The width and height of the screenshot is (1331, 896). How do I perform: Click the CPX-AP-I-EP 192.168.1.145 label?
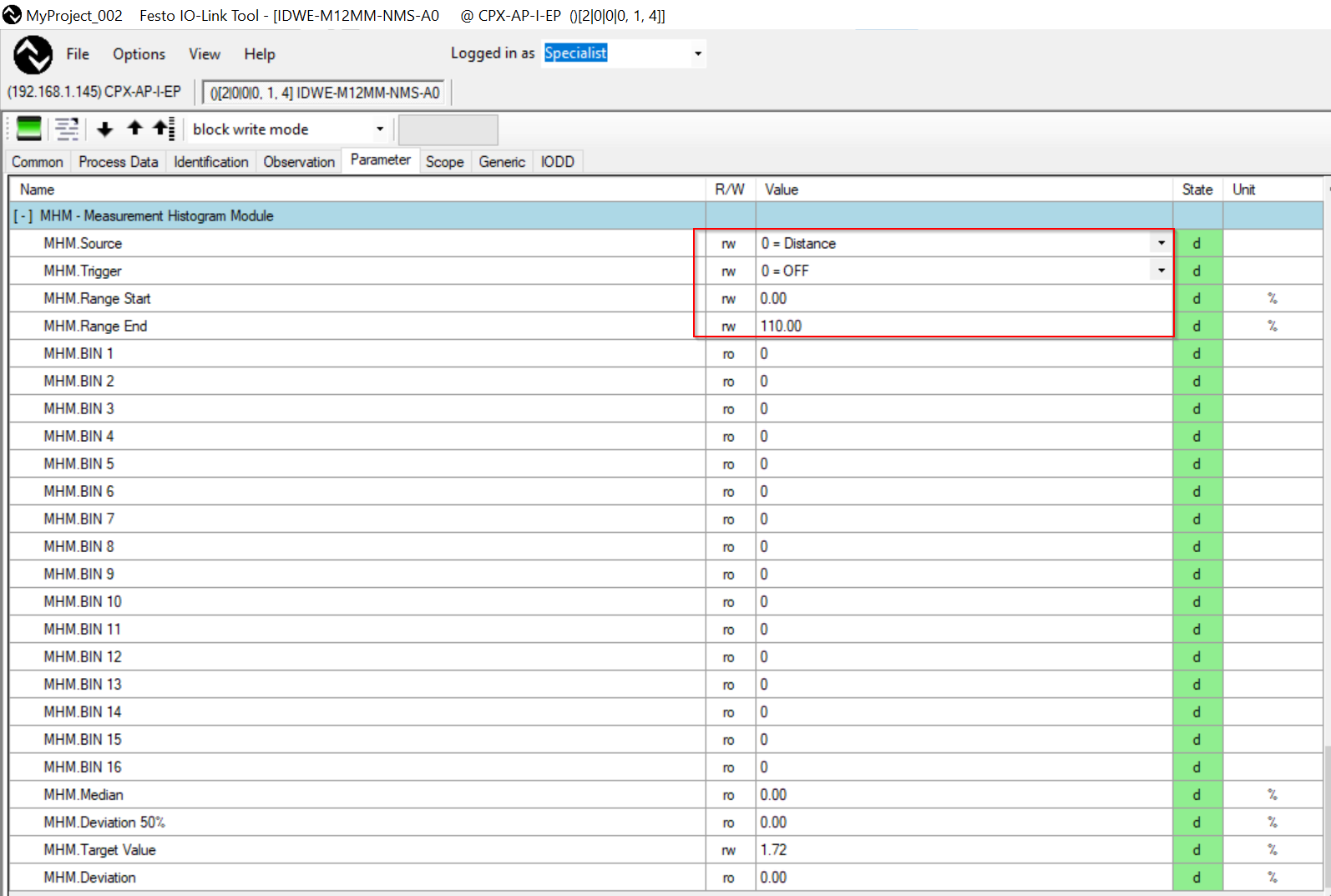click(x=94, y=92)
